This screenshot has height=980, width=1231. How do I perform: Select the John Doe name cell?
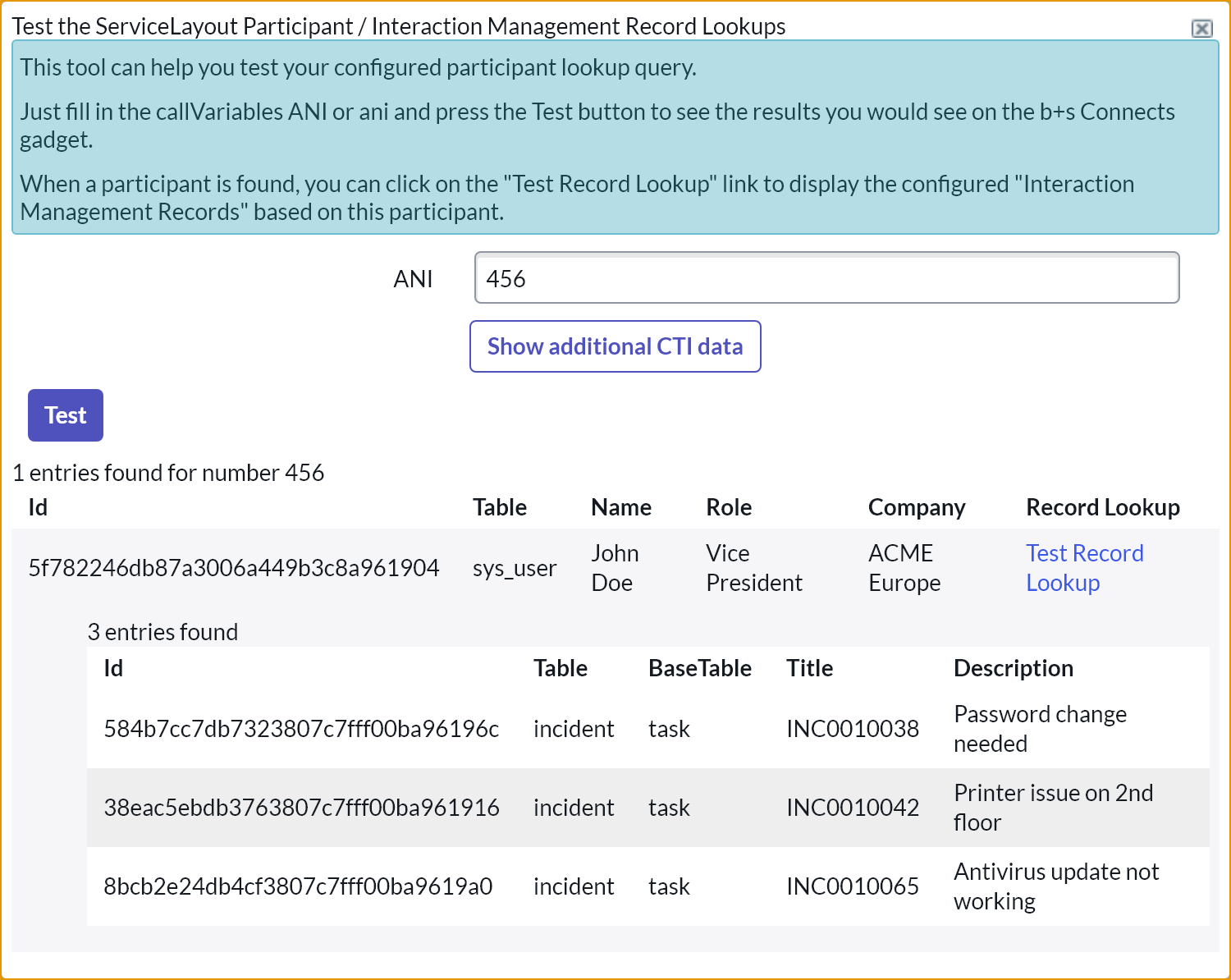615,568
